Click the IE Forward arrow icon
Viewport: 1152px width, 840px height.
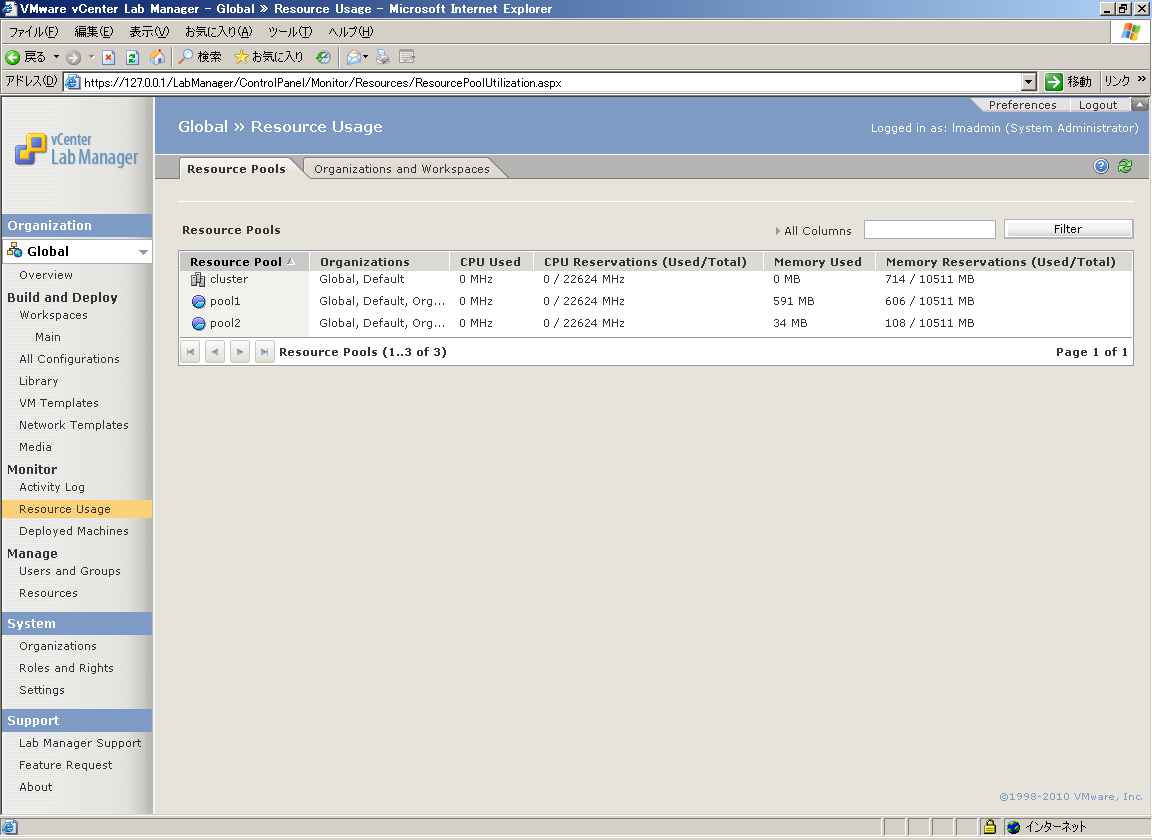pos(73,57)
